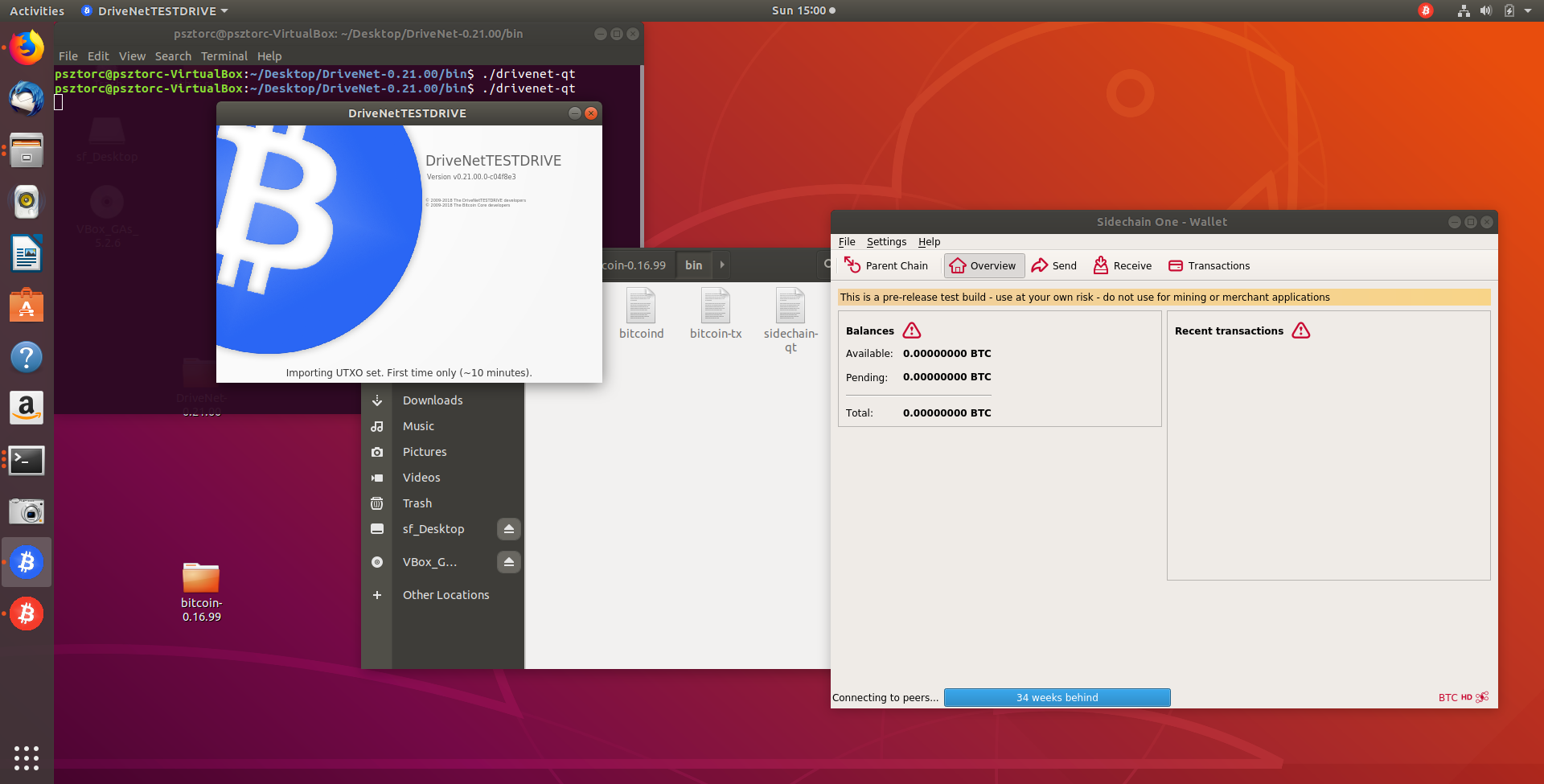This screenshot has width=1544, height=784.
Task: Click the BTC unit selector in status bar
Action: 1447,697
